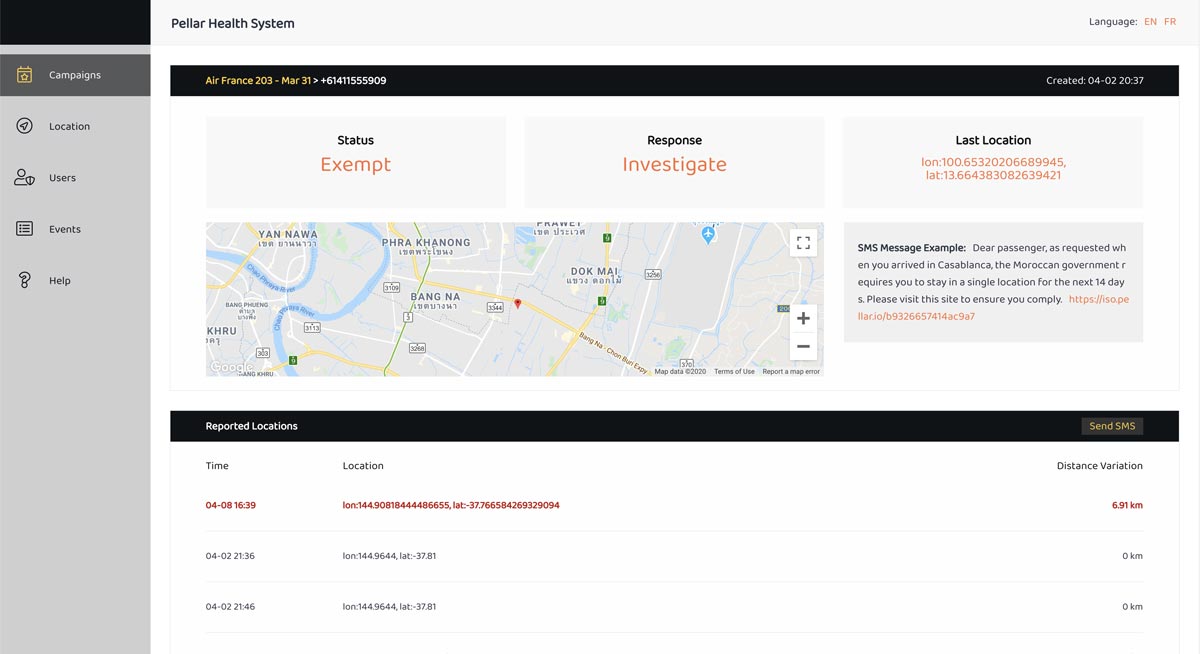The image size is (1200, 654).
Task: Zoom out on the map
Action: point(803,346)
